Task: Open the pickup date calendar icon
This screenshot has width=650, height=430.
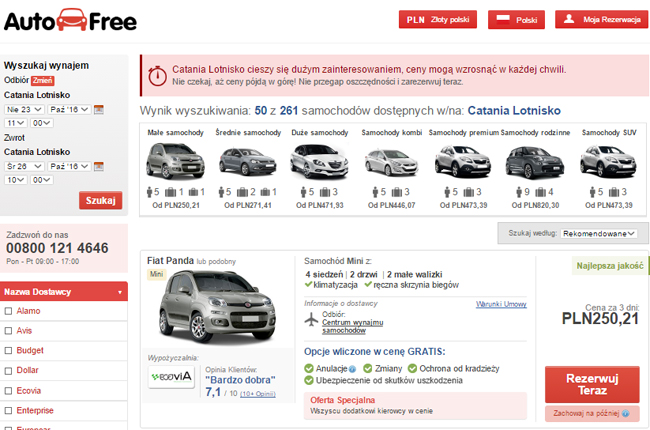Action: pos(99,109)
